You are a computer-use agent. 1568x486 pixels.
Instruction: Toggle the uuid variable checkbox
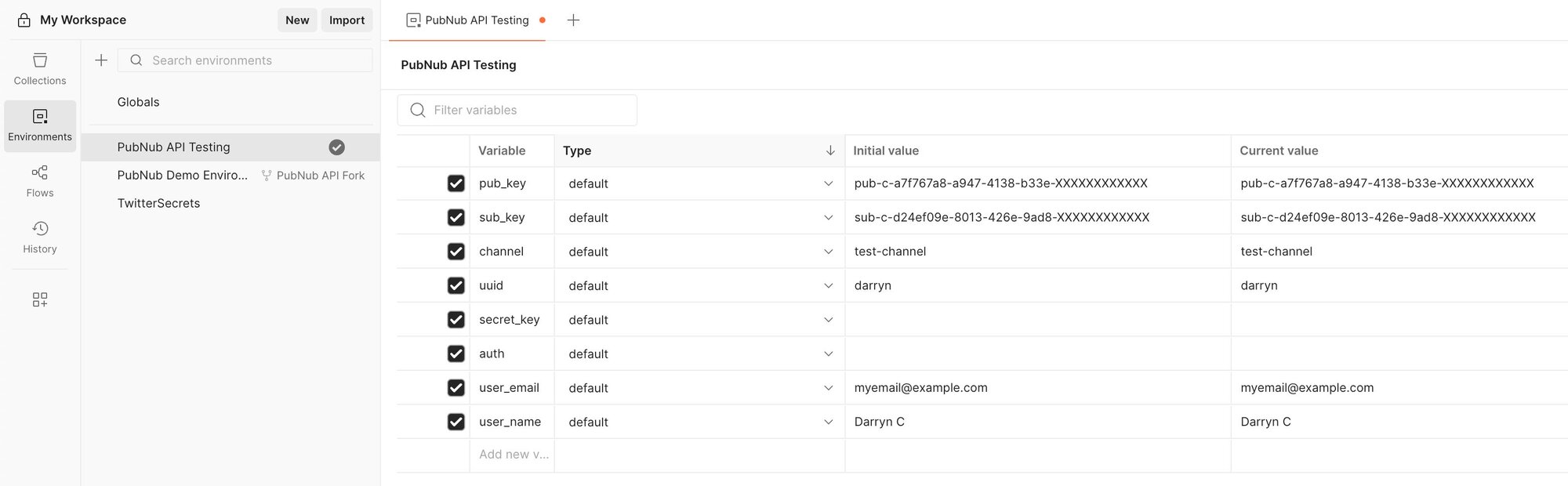[x=456, y=285]
